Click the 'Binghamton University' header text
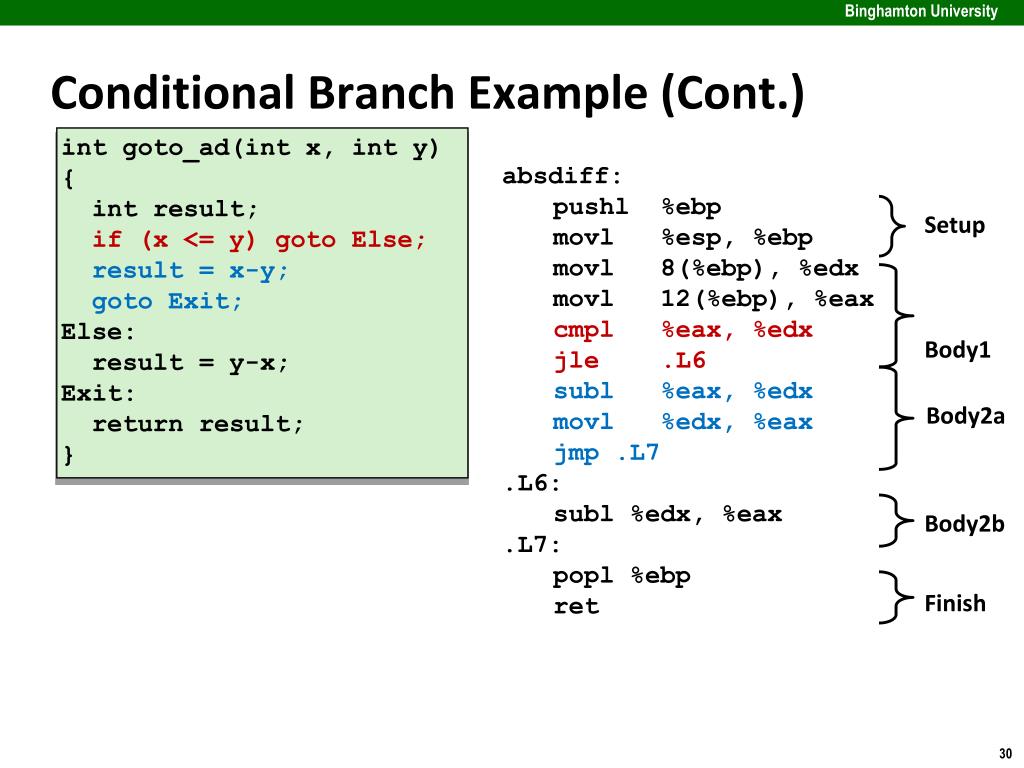The height and width of the screenshot is (768, 1024). click(x=921, y=11)
